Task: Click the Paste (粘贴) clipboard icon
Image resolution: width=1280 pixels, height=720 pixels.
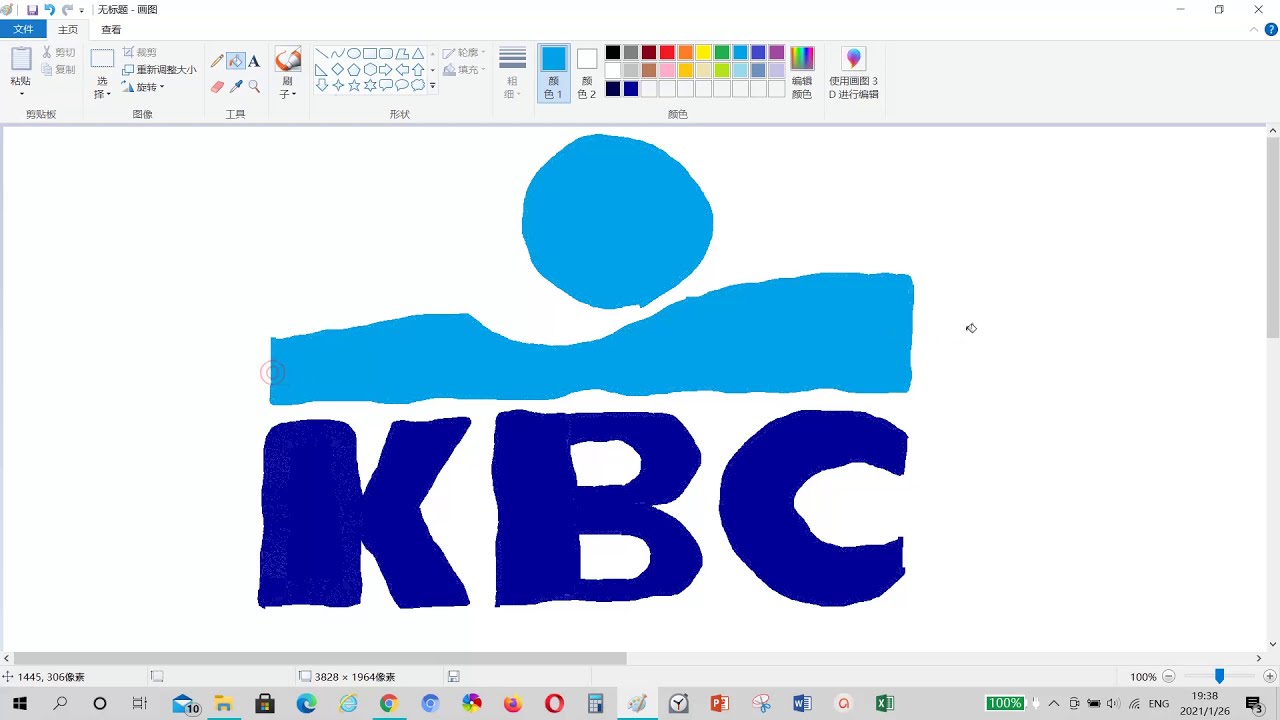Action: tap(21, 59)
